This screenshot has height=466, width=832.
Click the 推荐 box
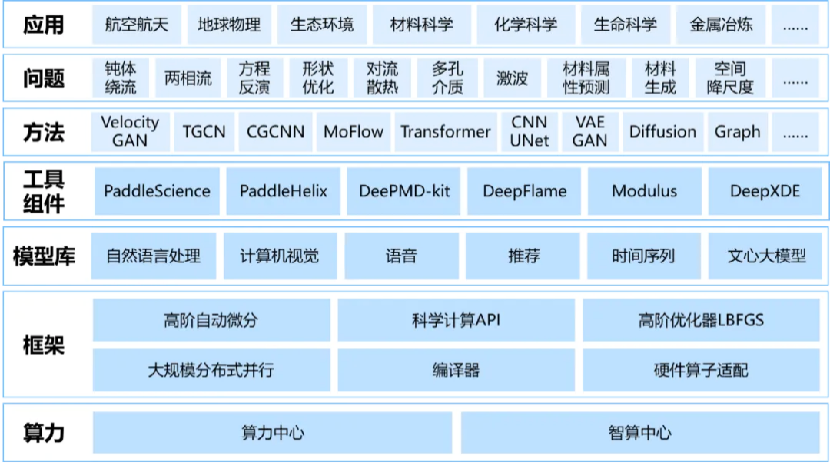pyautogui.click(x=523, y=256)
